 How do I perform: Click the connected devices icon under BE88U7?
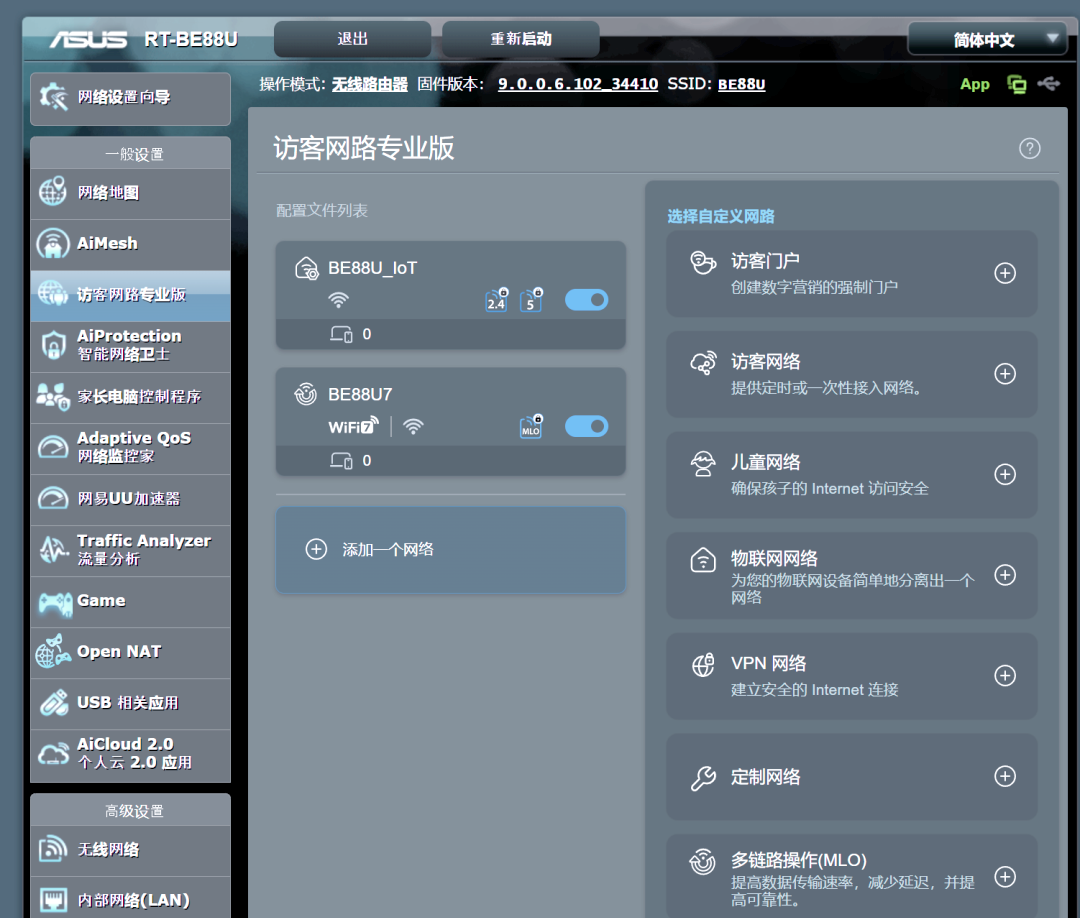[341, 461]
